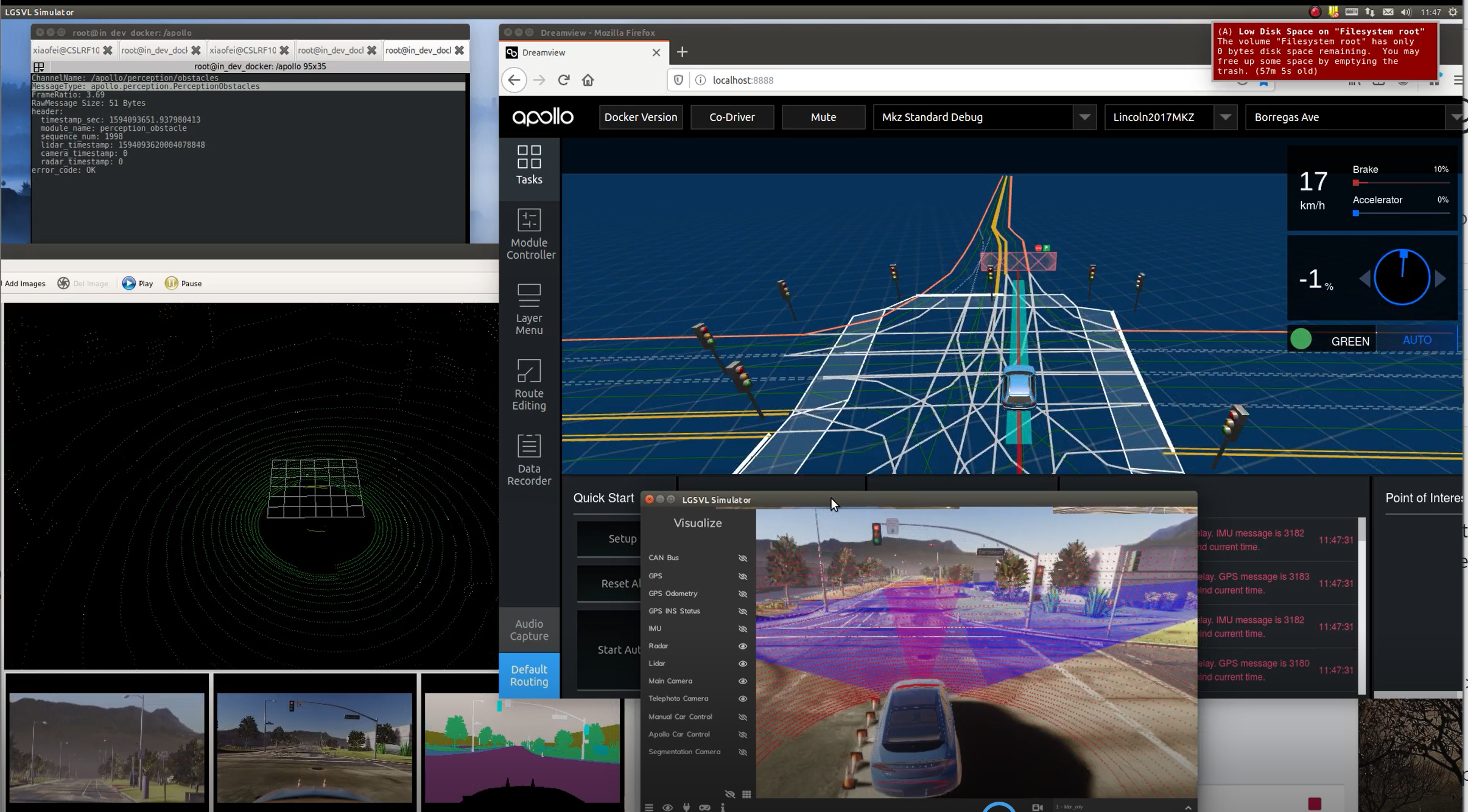1468x812 pixels.
Task: Click the site information icon beside localhost URL
Action: [x=700, y=80]
